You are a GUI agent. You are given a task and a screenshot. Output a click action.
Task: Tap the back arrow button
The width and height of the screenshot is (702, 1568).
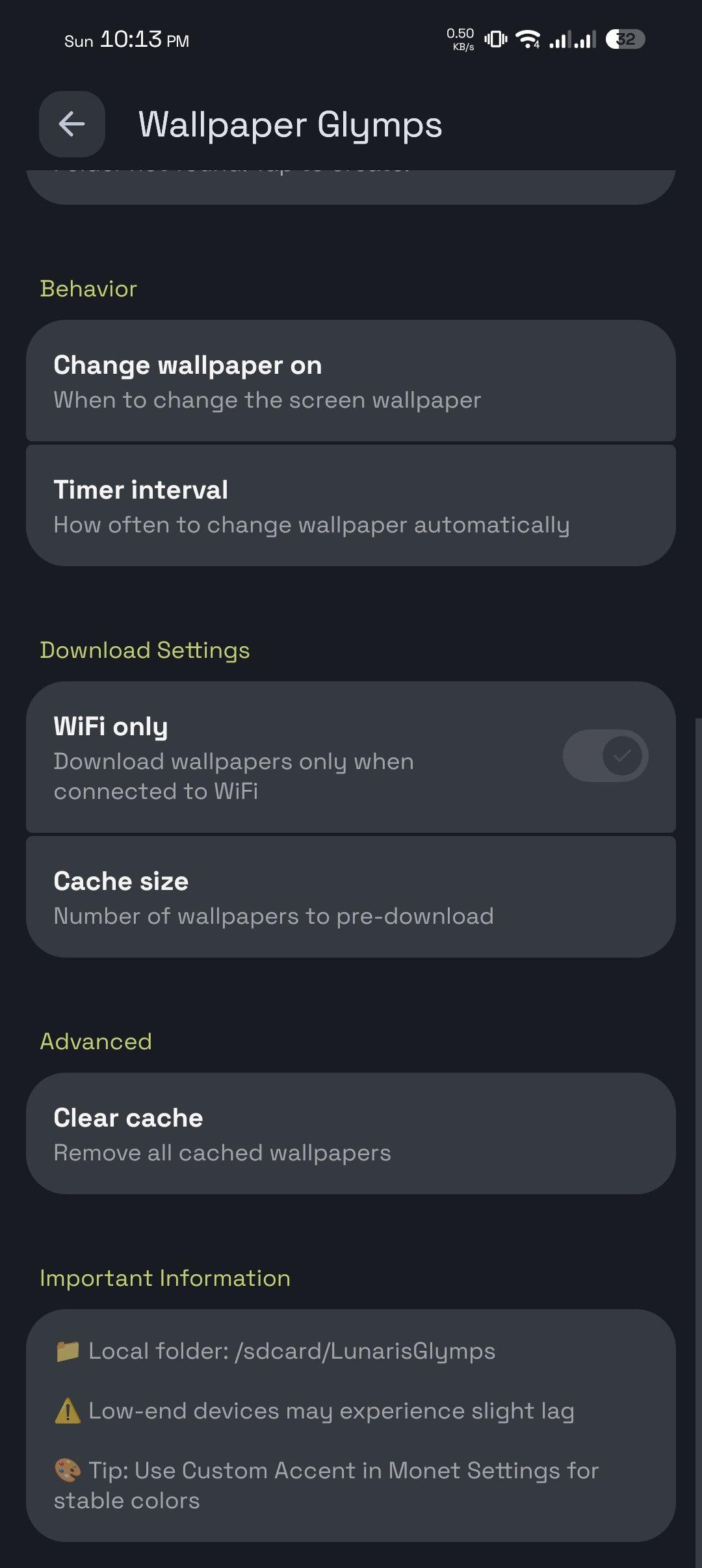coord(71,124)
